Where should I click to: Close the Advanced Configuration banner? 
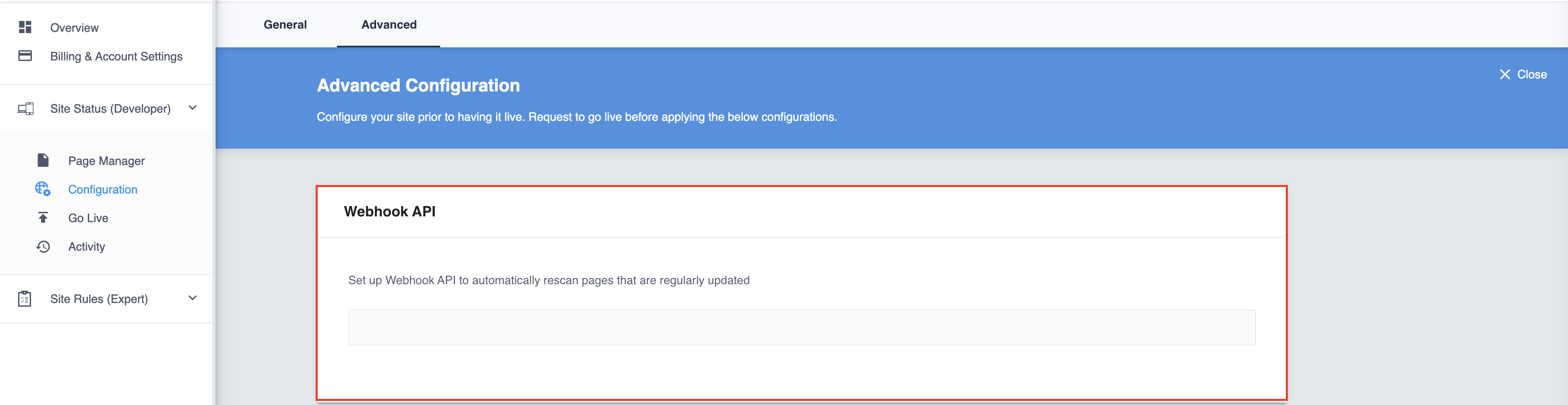pyautogui.click(x=1531, y=74)
